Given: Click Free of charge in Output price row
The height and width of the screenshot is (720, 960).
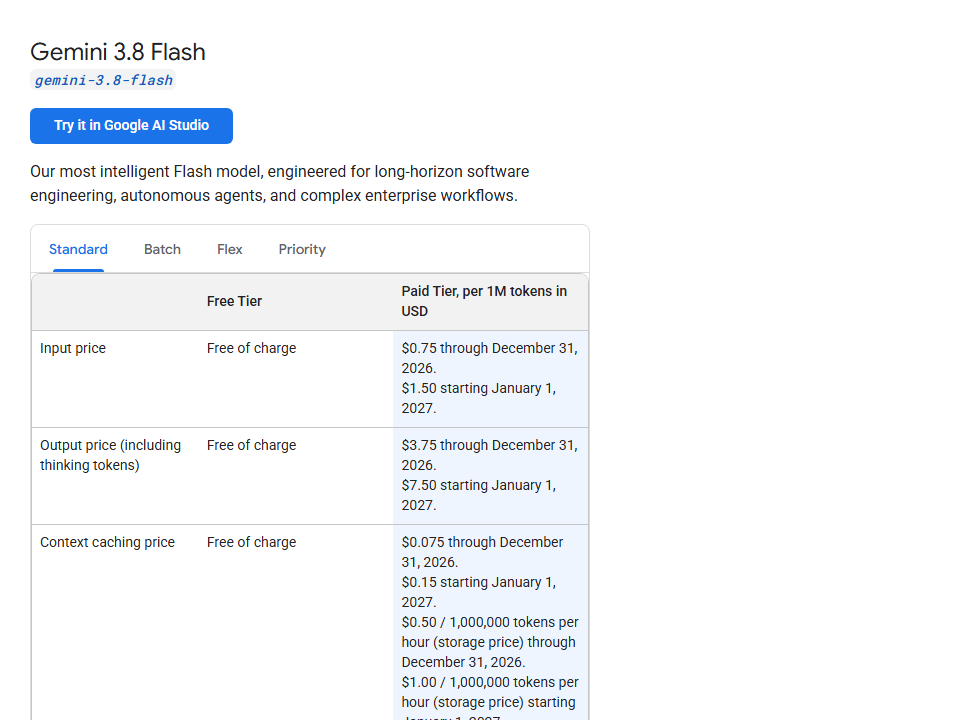Looking at the screenshot, I should (x=251, y=445).
